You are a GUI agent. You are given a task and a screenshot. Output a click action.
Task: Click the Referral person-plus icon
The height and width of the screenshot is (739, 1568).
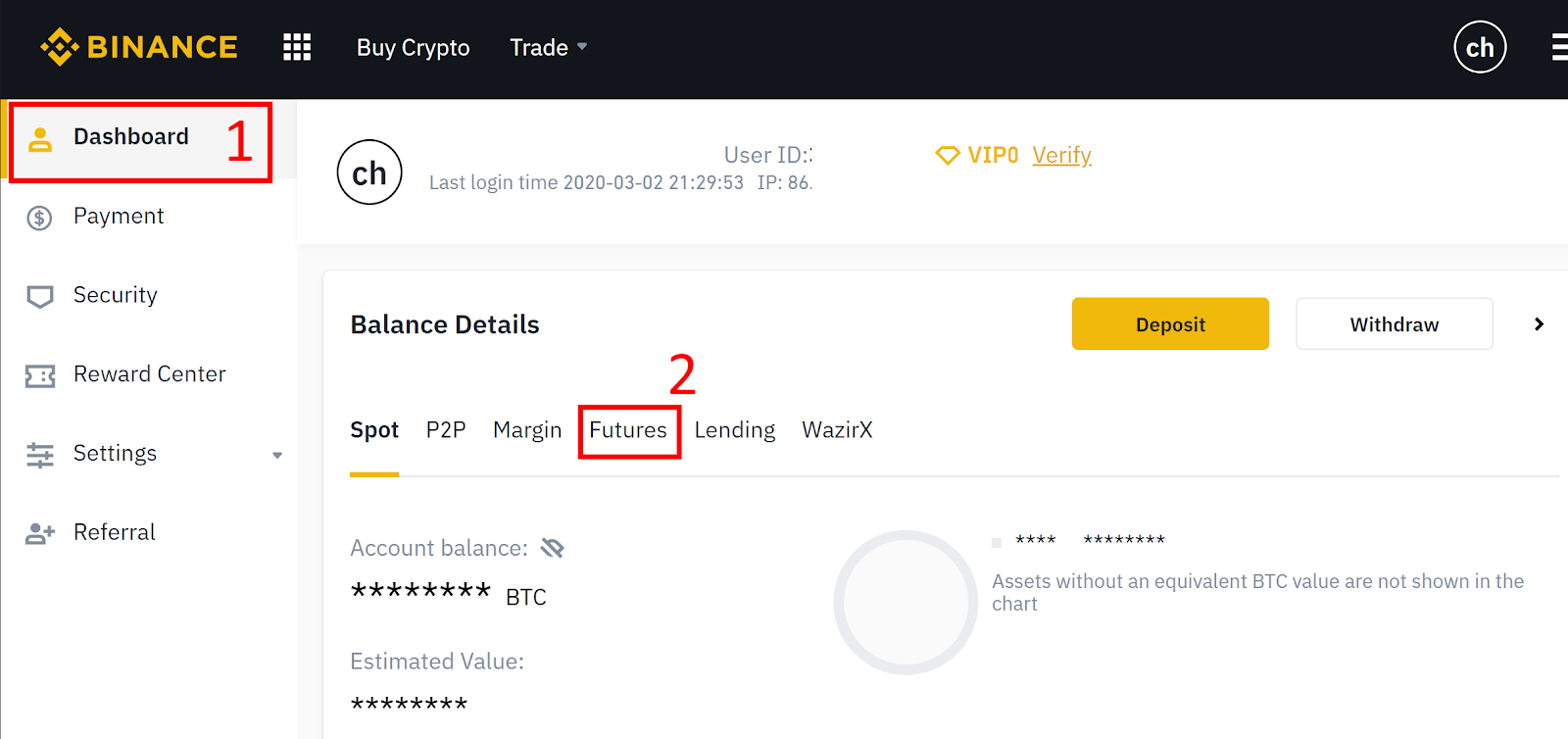pyautogui.click(x=39, y=533)
